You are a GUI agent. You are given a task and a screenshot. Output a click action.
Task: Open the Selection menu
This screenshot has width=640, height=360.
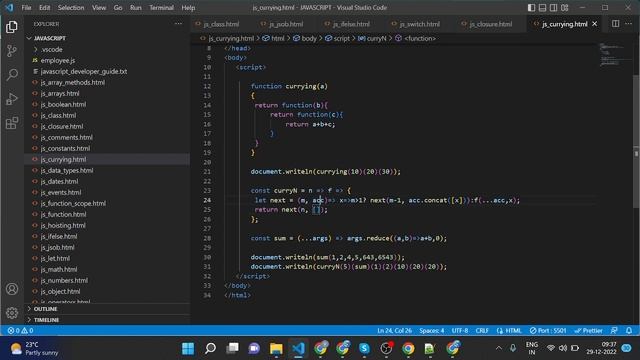[x=71, y=7]
